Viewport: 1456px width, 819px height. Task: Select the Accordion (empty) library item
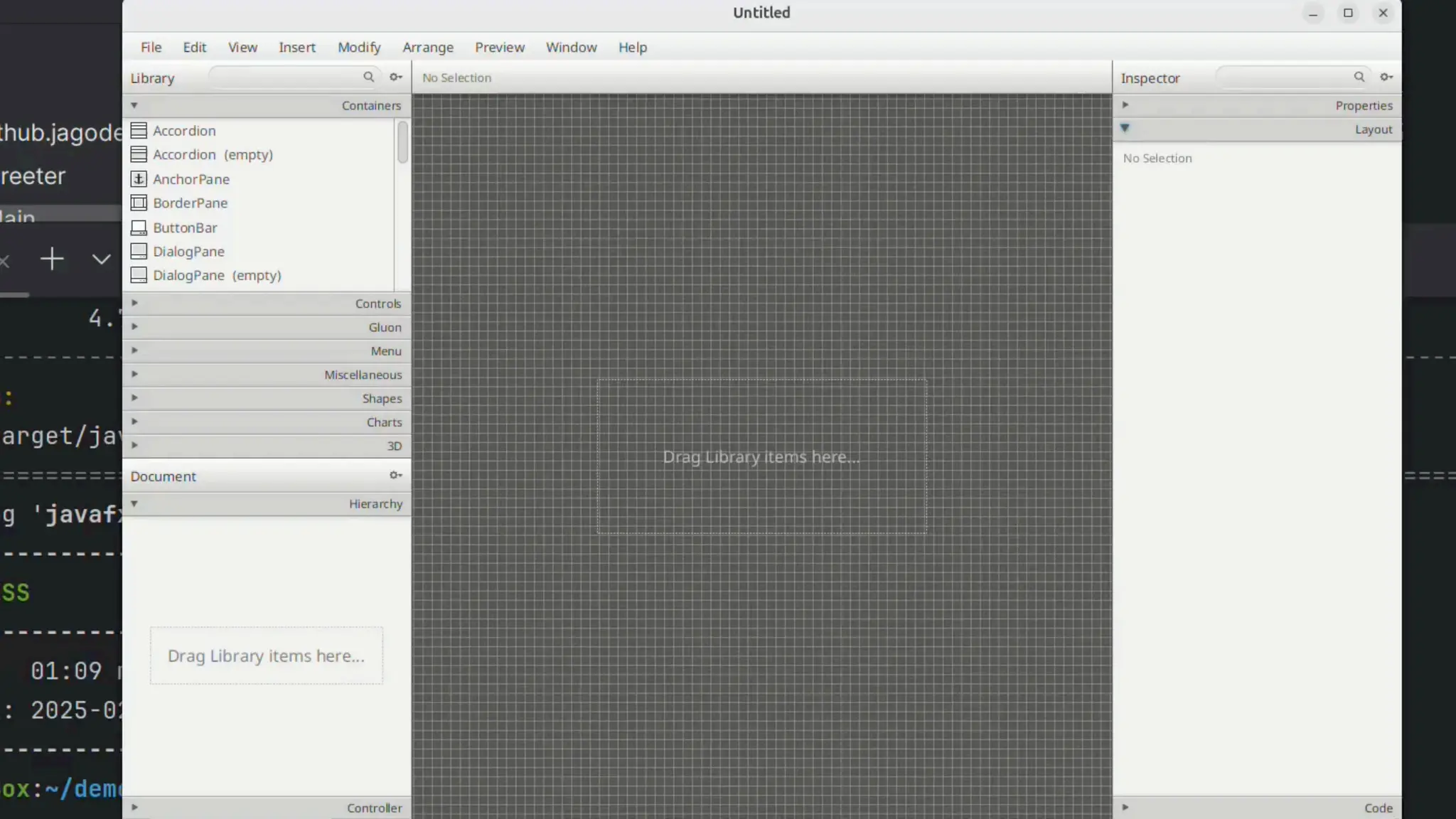tap(213, 155)
